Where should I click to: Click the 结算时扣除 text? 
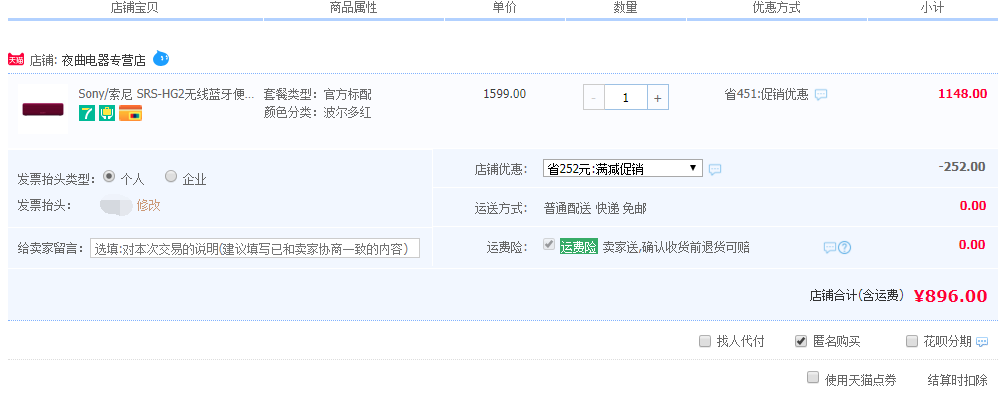(957, 380)
